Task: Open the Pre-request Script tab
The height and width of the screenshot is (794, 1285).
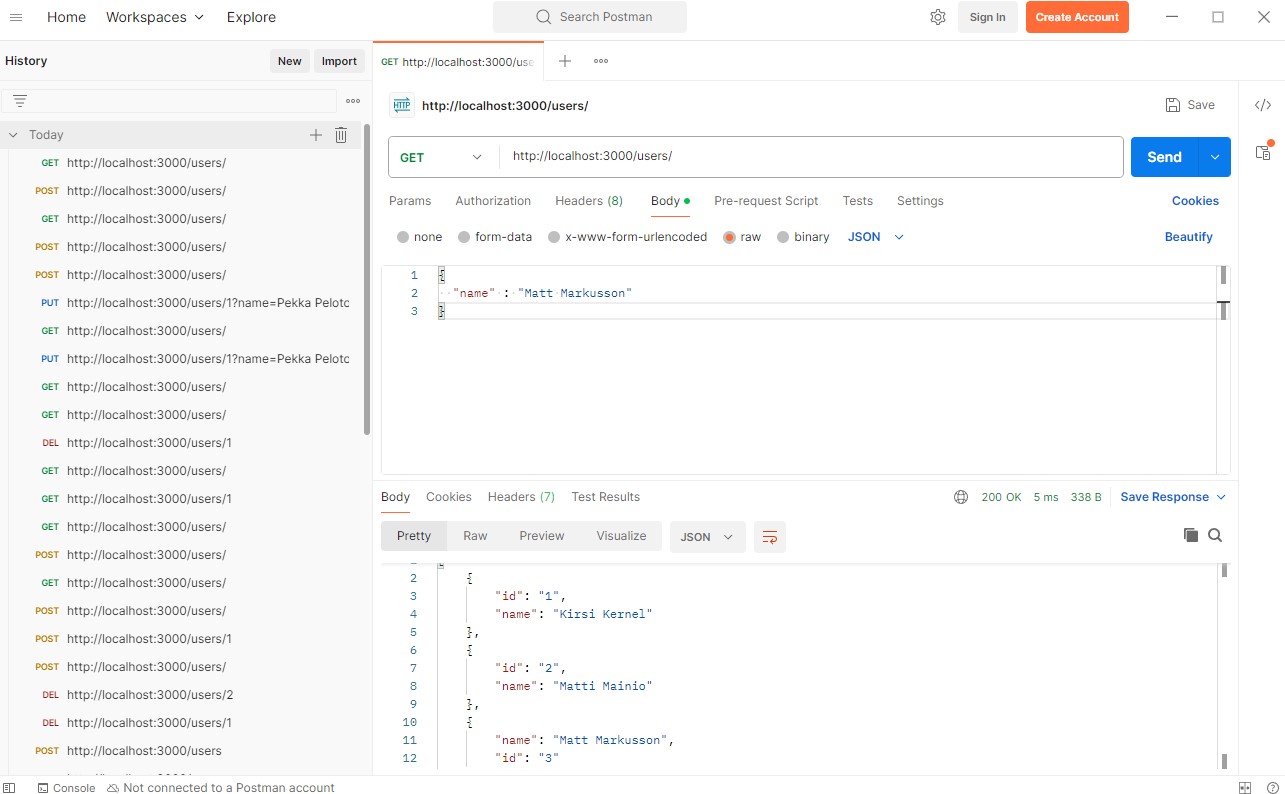Action: tap(766, 201)
